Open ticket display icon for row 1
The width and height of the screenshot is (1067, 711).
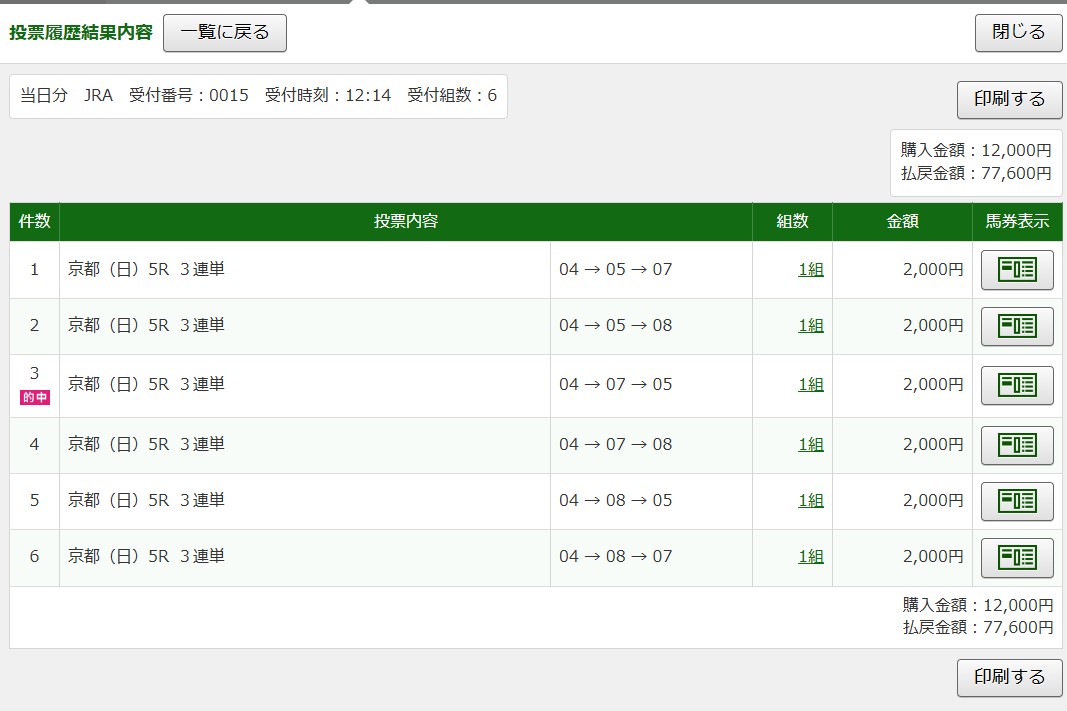pyautogui.click(x=1017, y=270)
